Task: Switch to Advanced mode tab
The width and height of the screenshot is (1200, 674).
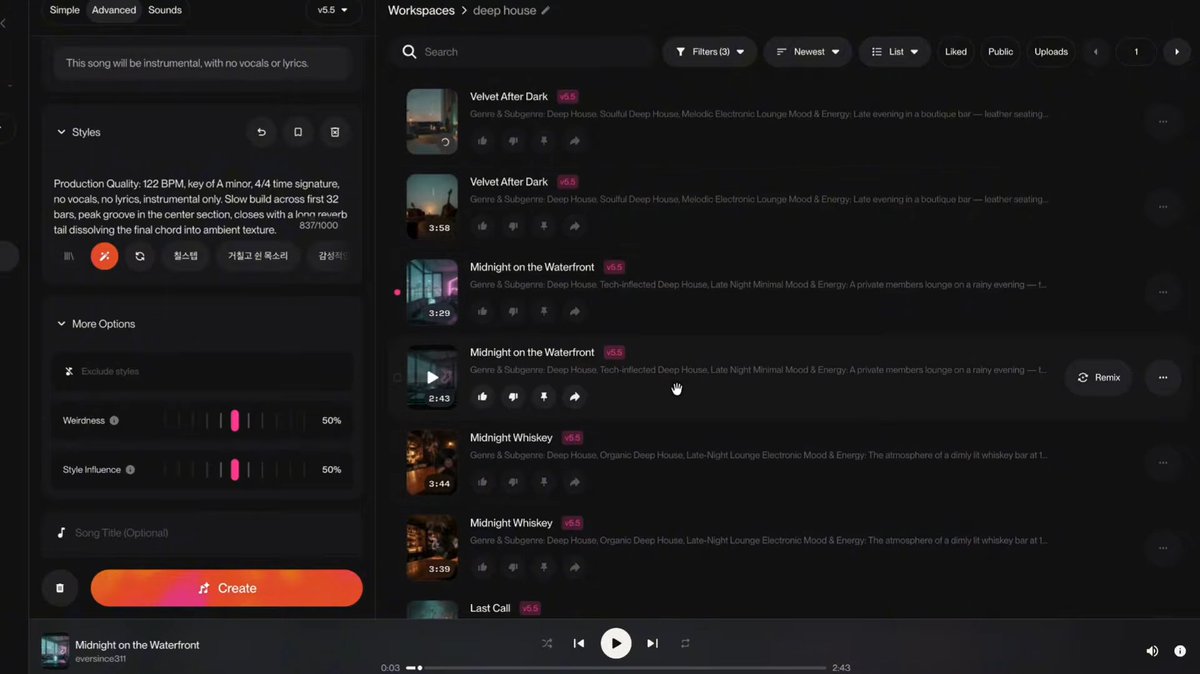Action: pyautogui.click(x=114, y=10)
